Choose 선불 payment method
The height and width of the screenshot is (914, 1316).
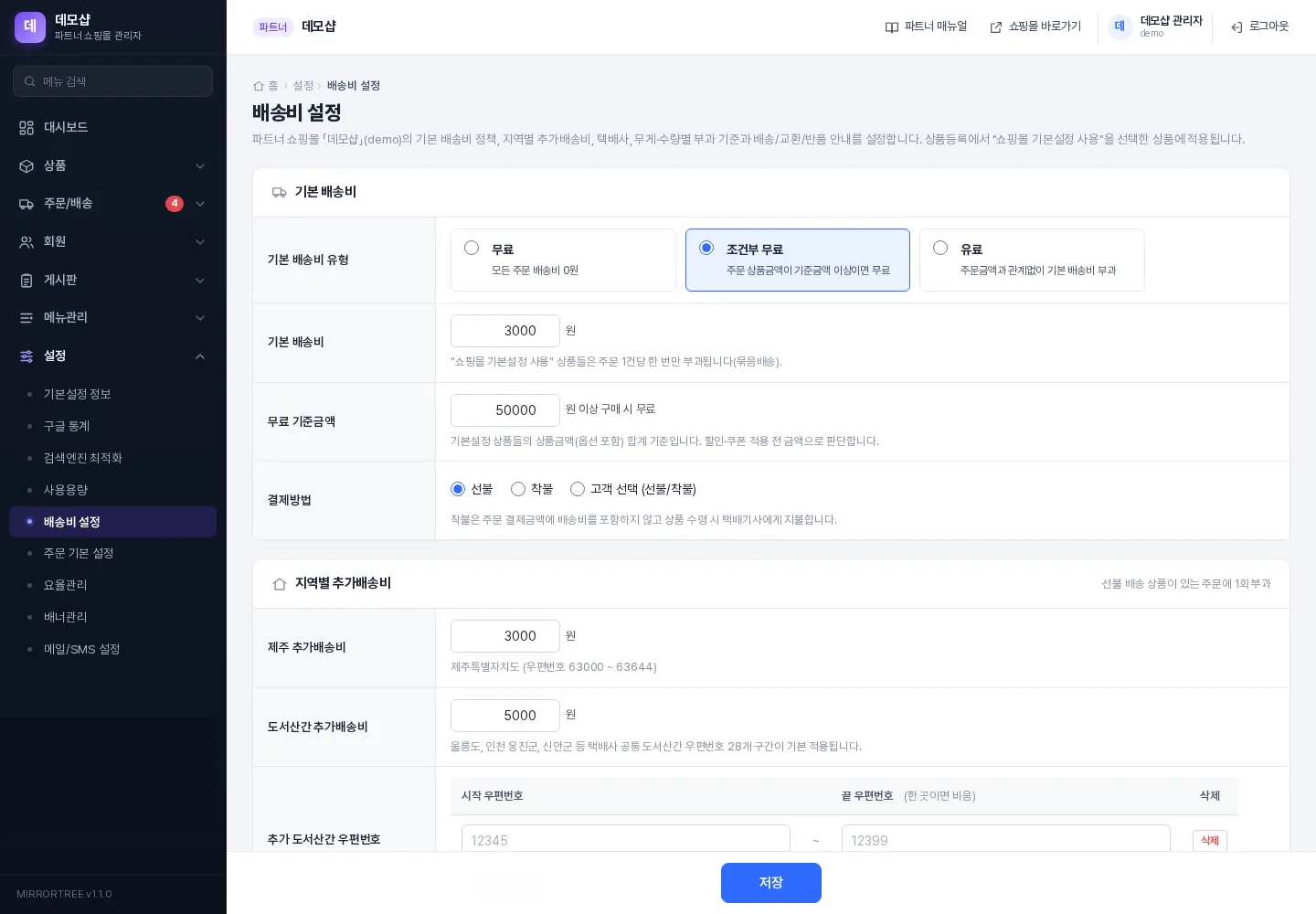[458, 489]
